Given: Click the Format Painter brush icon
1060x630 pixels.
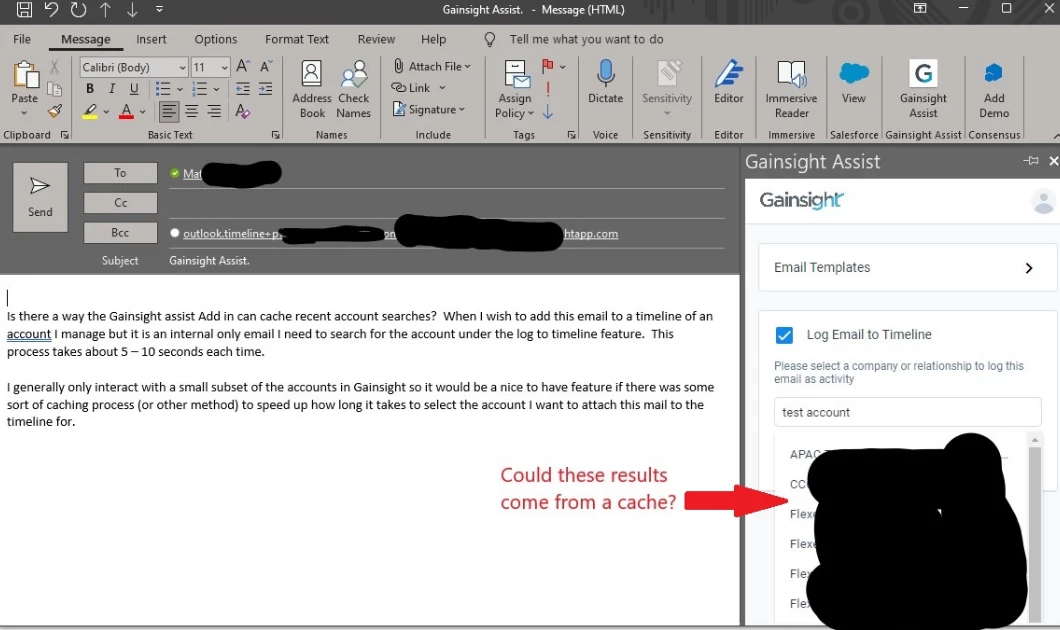Looking at the screenshot, I should pyautogui.click(x=55, y=112).
